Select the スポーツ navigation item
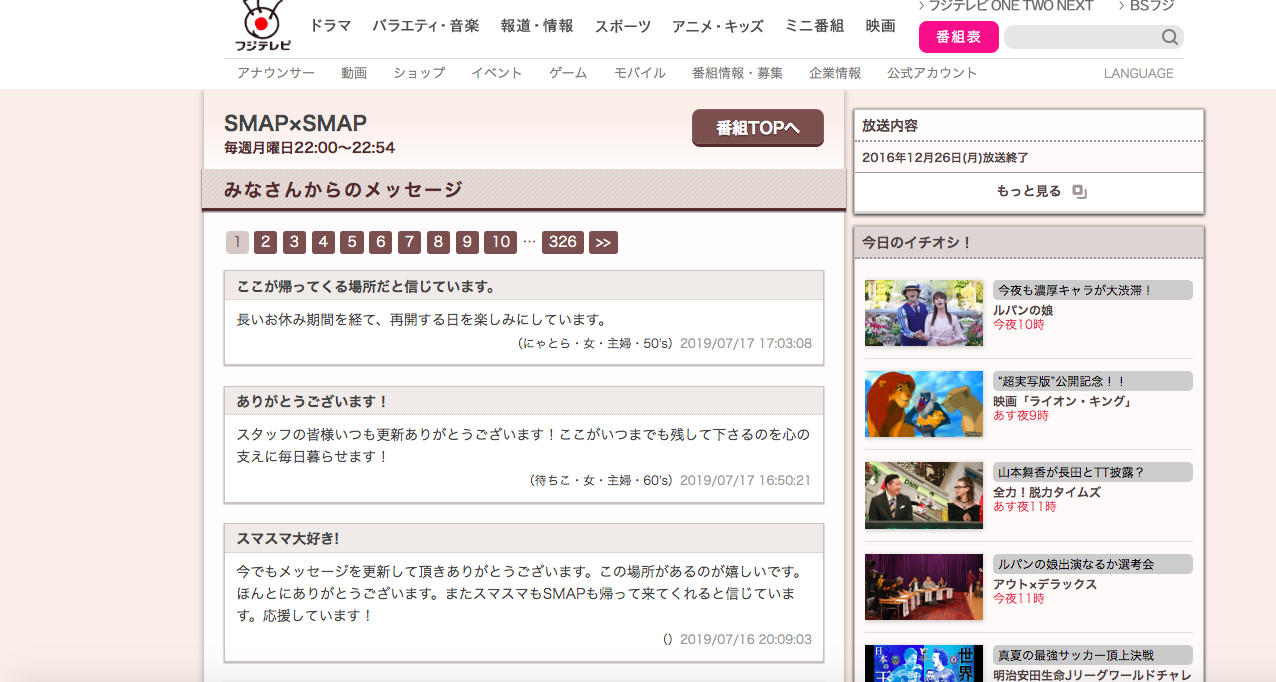 coord(621,26)
